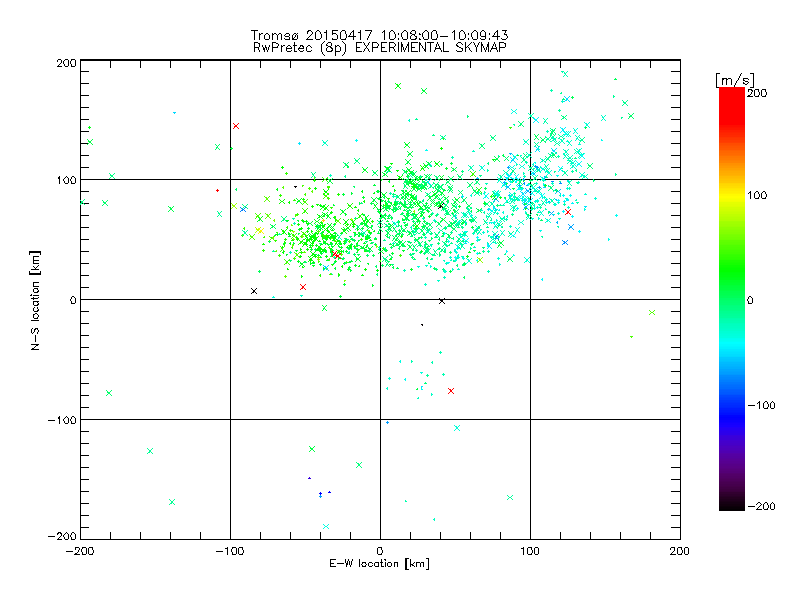The image size is (800, 600).
Task: Click y-axis tick label '-200' at bottom left
Action: pos(62,536)
